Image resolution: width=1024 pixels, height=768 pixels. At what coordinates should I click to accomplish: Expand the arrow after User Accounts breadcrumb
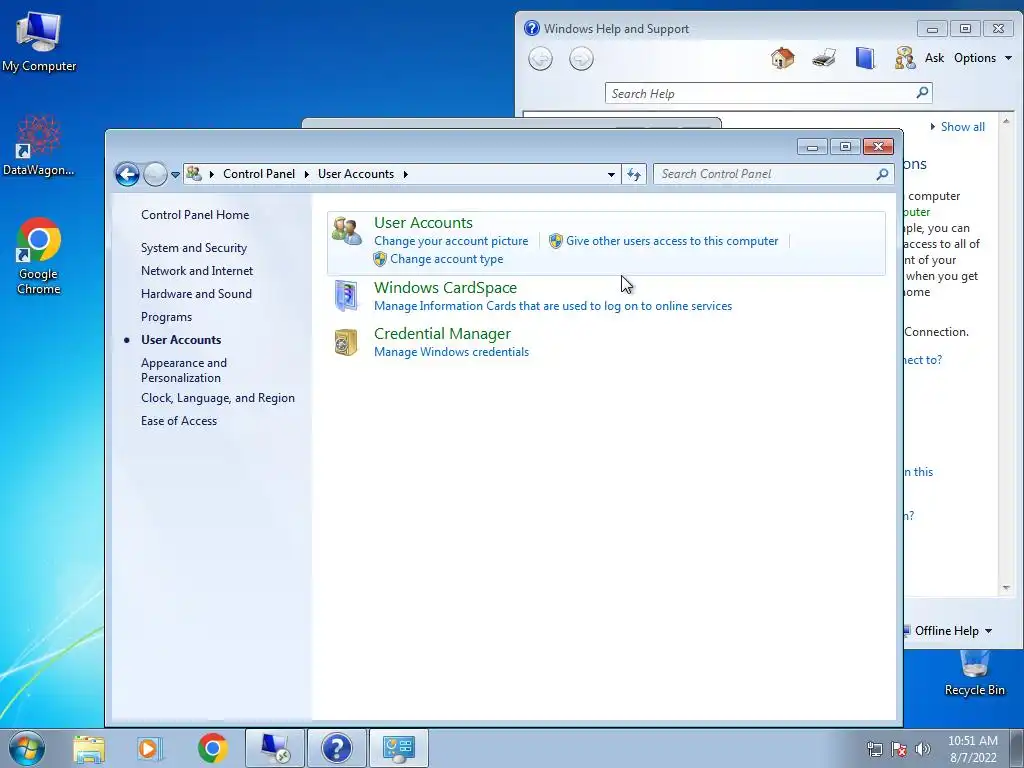[406, 174]
